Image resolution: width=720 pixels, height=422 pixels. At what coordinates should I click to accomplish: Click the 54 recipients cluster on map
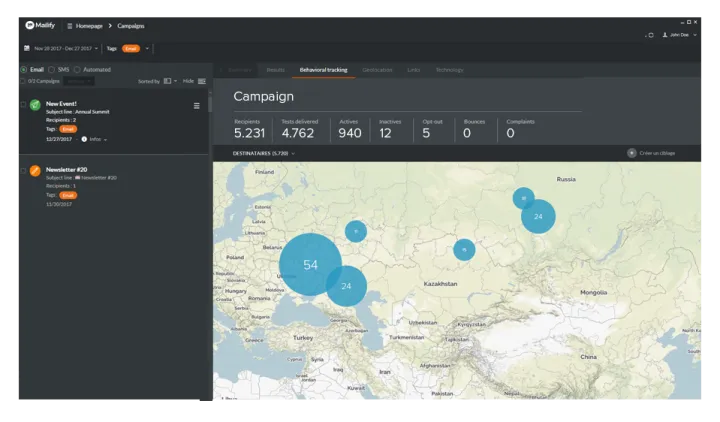tap(310, 264)
